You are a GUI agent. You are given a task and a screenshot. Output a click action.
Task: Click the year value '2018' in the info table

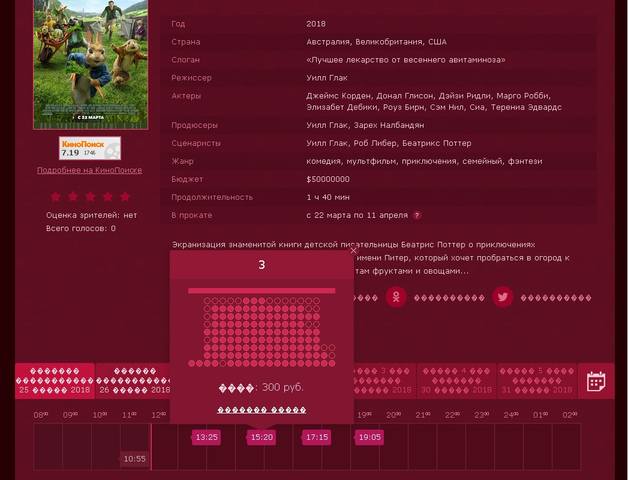point(316,24)
